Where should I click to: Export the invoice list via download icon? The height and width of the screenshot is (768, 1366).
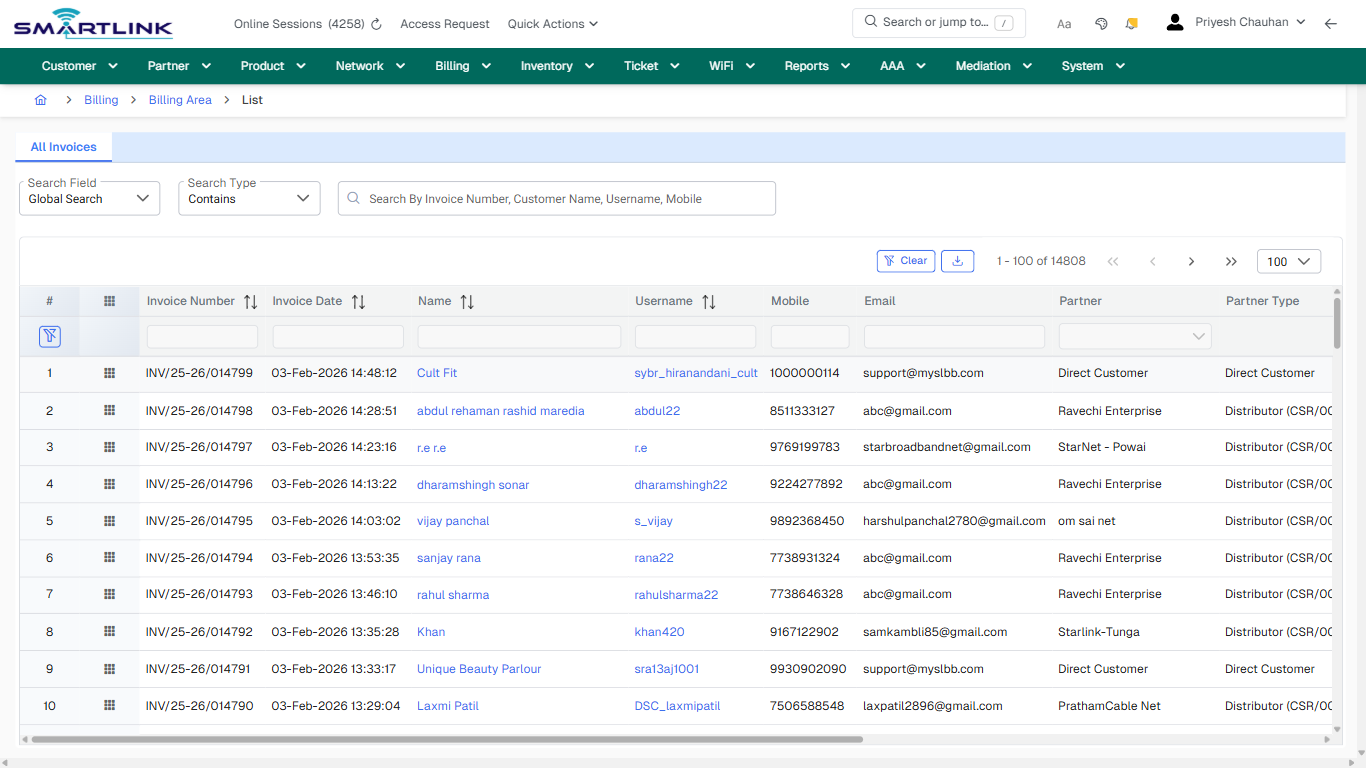click(x=957, y=261)
